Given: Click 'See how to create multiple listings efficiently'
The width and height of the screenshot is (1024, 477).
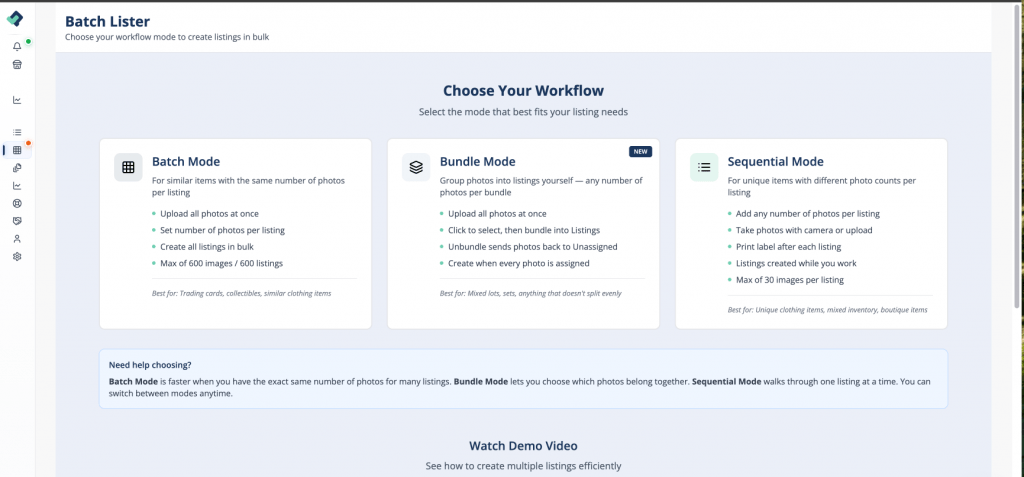Looking at the screenshot, I should click(523, 466).
